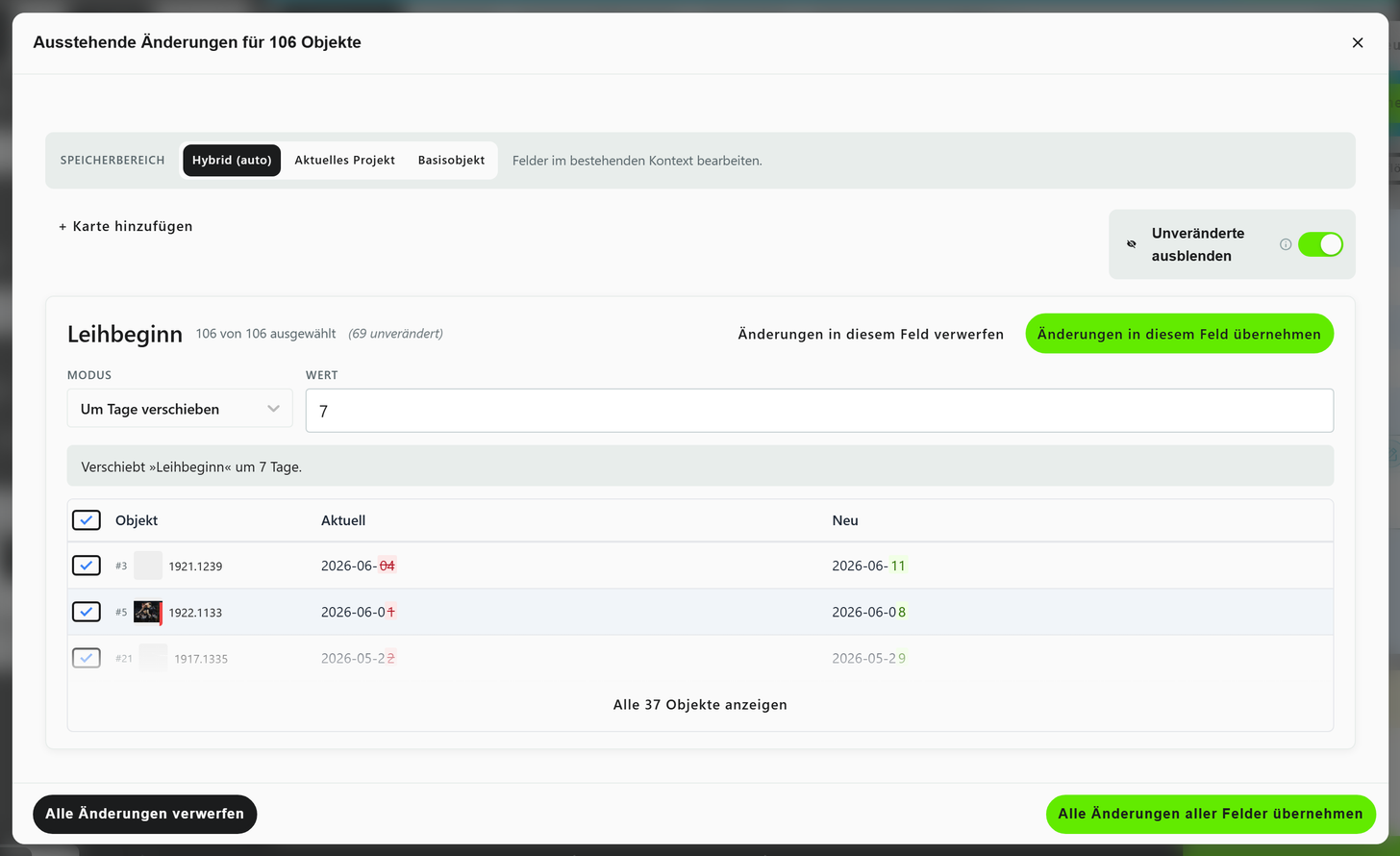This screenshot has width=1400, height=856.
Task: Uncheck the select-all checkbox in Objekt header
Action: [87, 520]
